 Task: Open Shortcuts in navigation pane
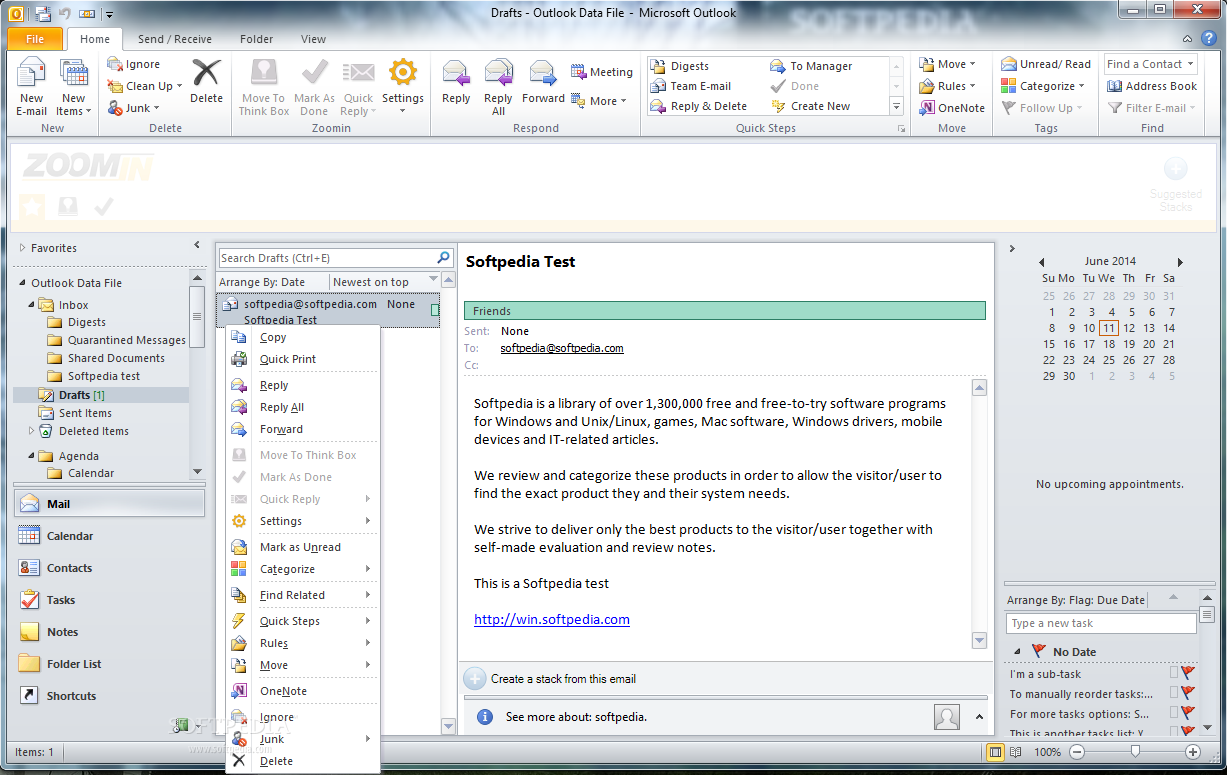pos(110,696)
